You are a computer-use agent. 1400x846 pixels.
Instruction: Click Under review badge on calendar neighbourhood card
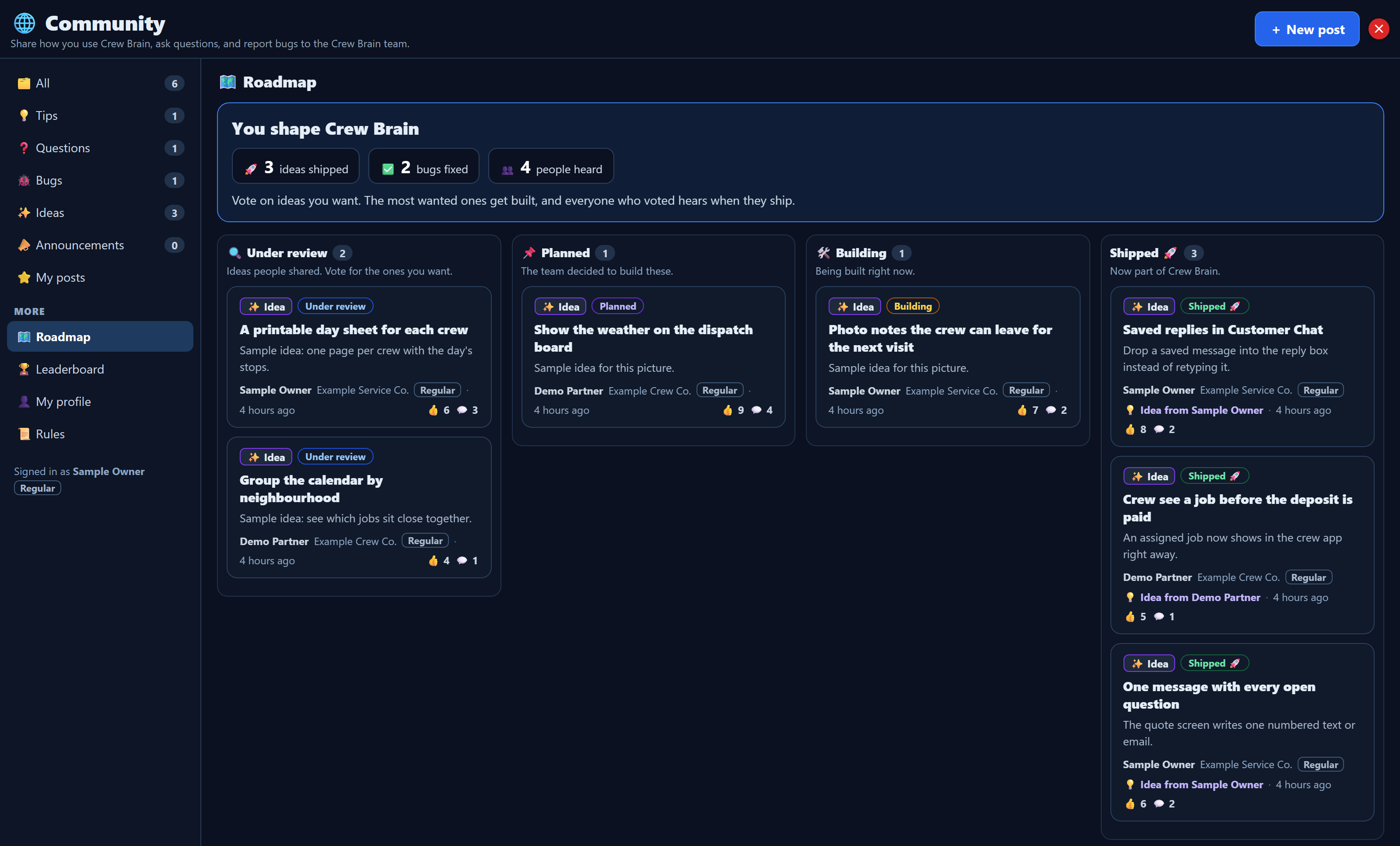(x=335, y=457)
